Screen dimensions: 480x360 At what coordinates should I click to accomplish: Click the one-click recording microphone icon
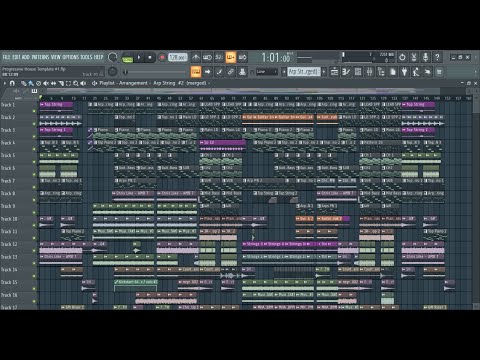425,58
